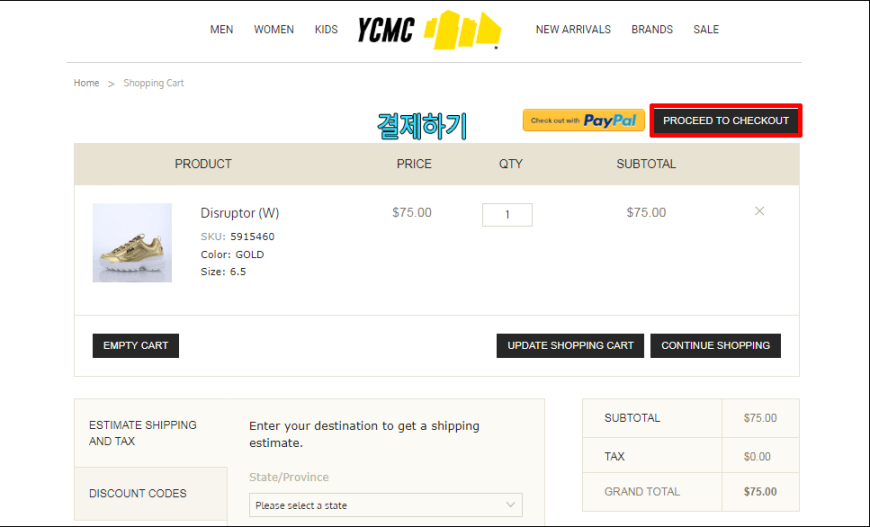The image size is (870, 527).
Task: Open the MEN navigation menu
Action: click(x=221, y=29)
